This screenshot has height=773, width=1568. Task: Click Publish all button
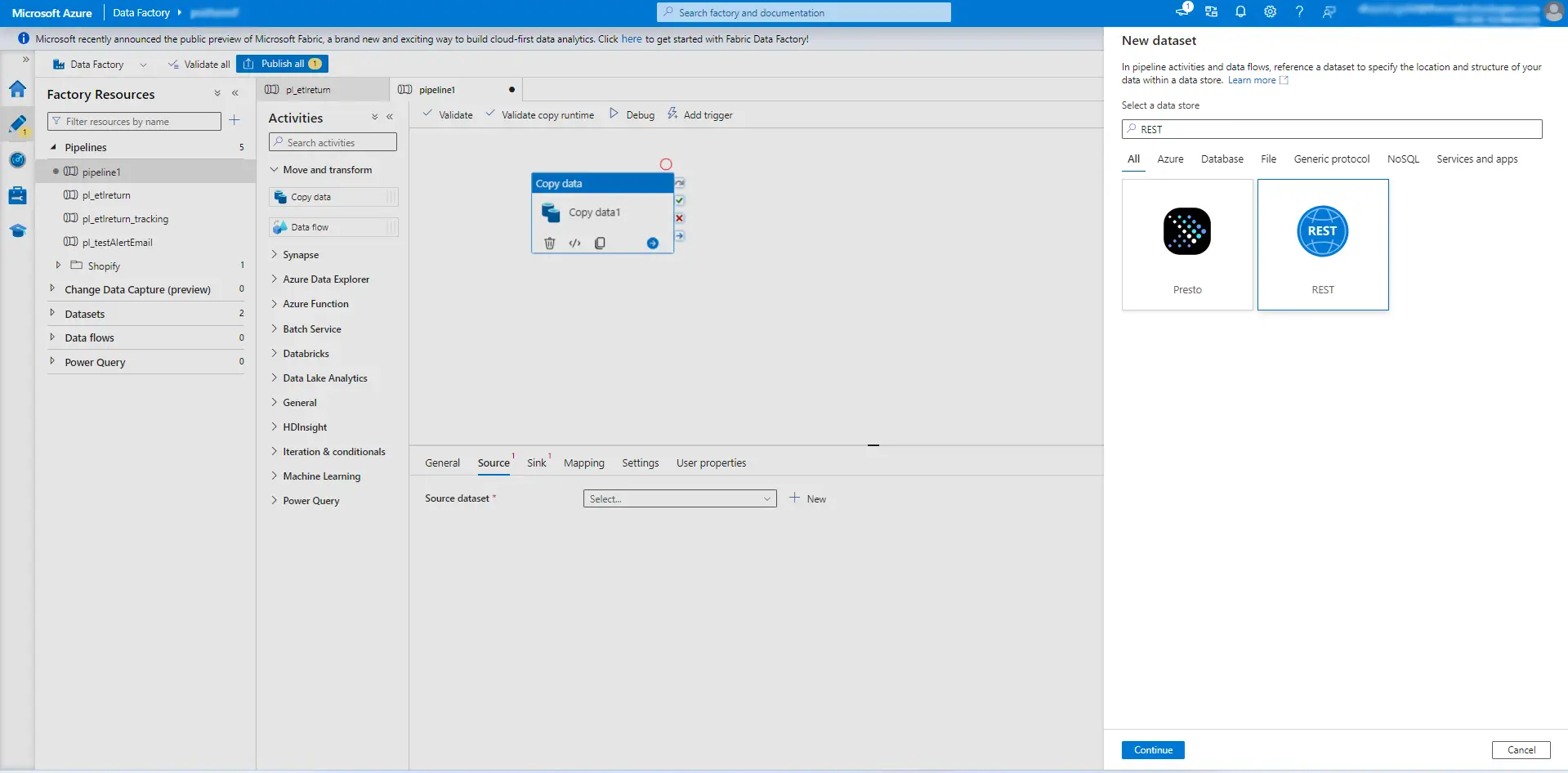pos(283,64)
